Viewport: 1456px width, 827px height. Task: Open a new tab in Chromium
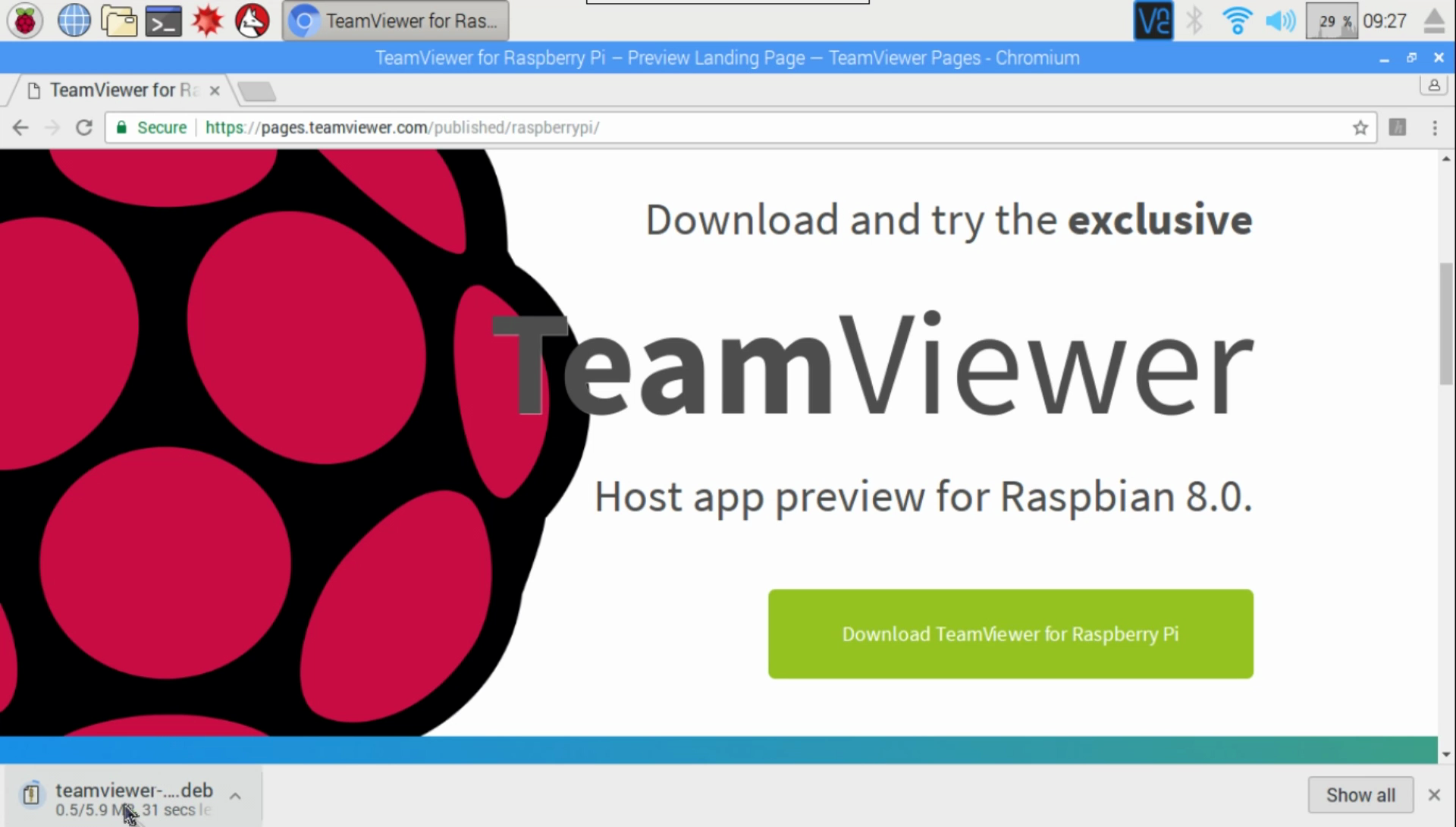point(256,92)
